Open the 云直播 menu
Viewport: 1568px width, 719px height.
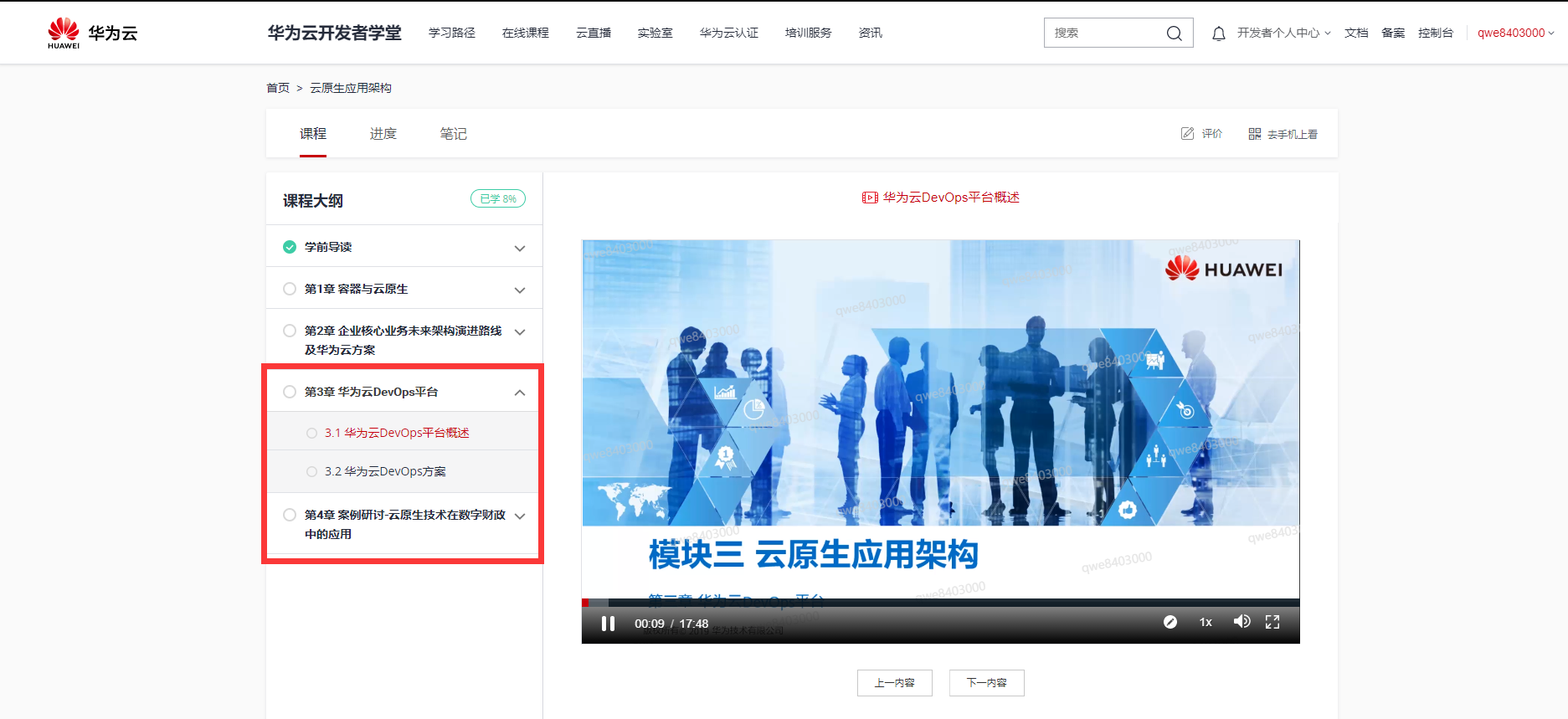594,33
